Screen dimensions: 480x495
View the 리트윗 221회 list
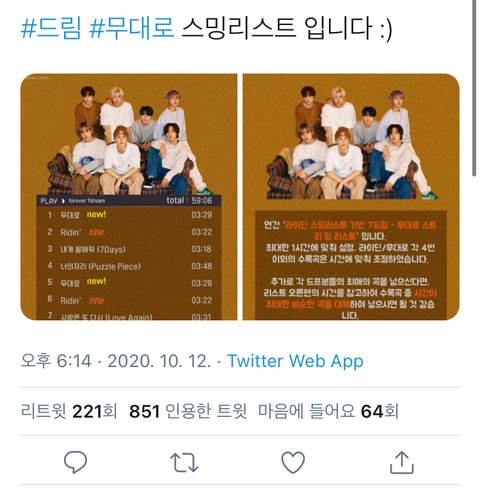(69, 411)
